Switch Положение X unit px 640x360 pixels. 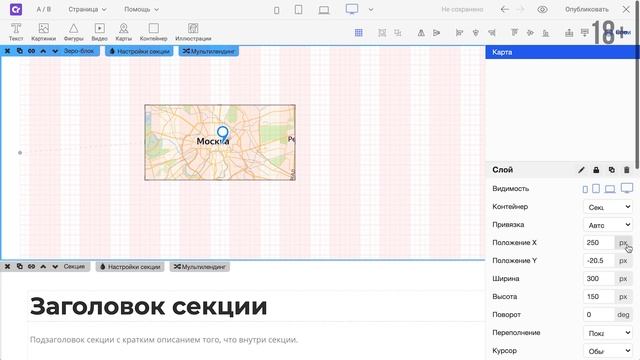tap(623, 242)
